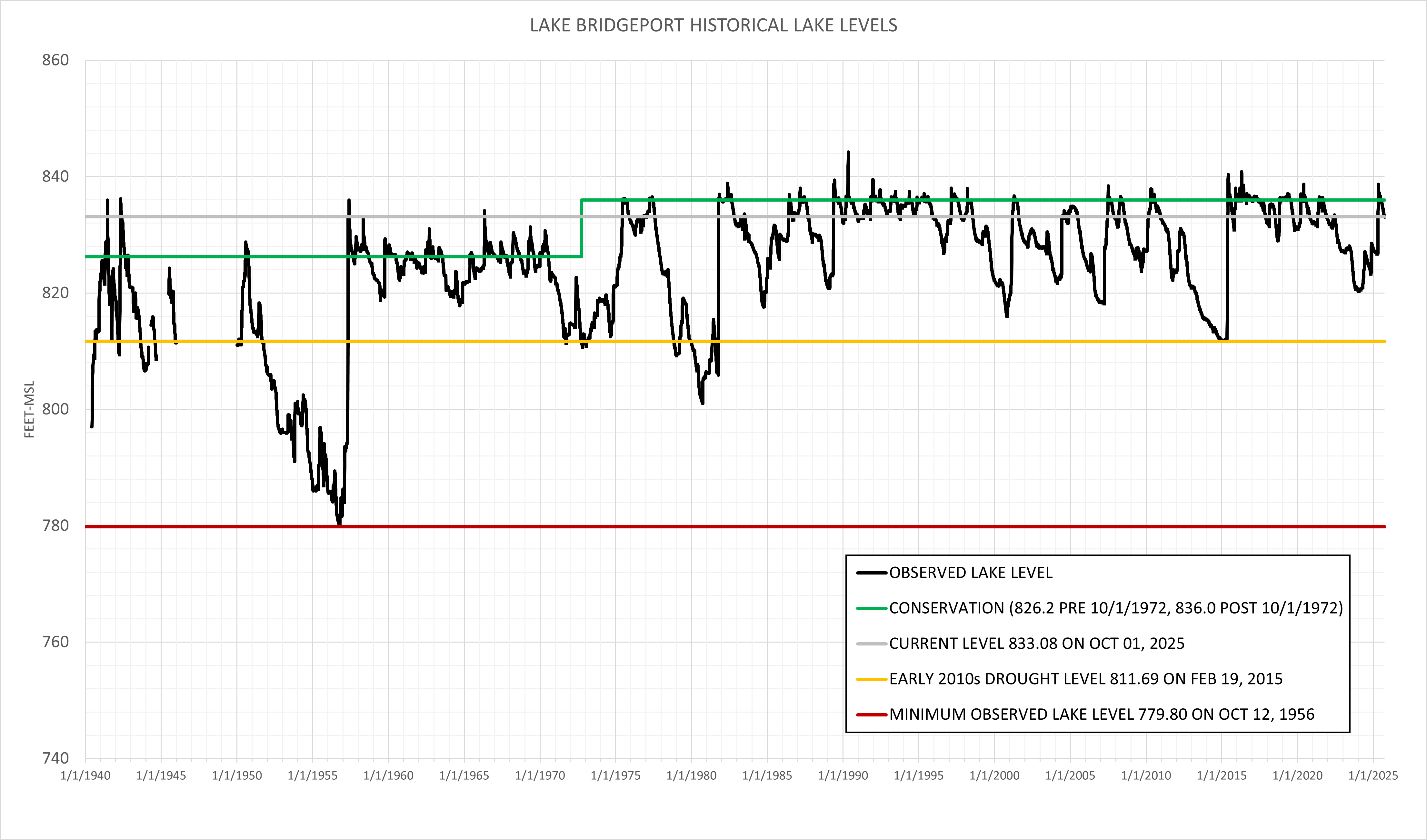Click the 820 label on the y-axis
1427x840 pixels.
pos(55,293)
